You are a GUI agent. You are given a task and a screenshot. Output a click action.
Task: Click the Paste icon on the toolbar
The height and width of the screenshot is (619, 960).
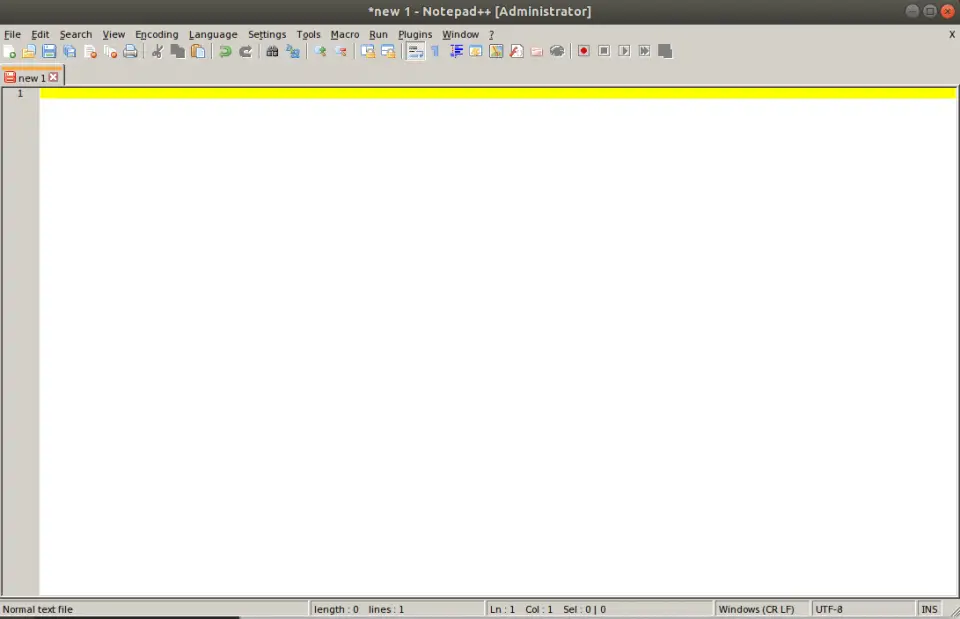pyautogui.click(x=197, y=51)
